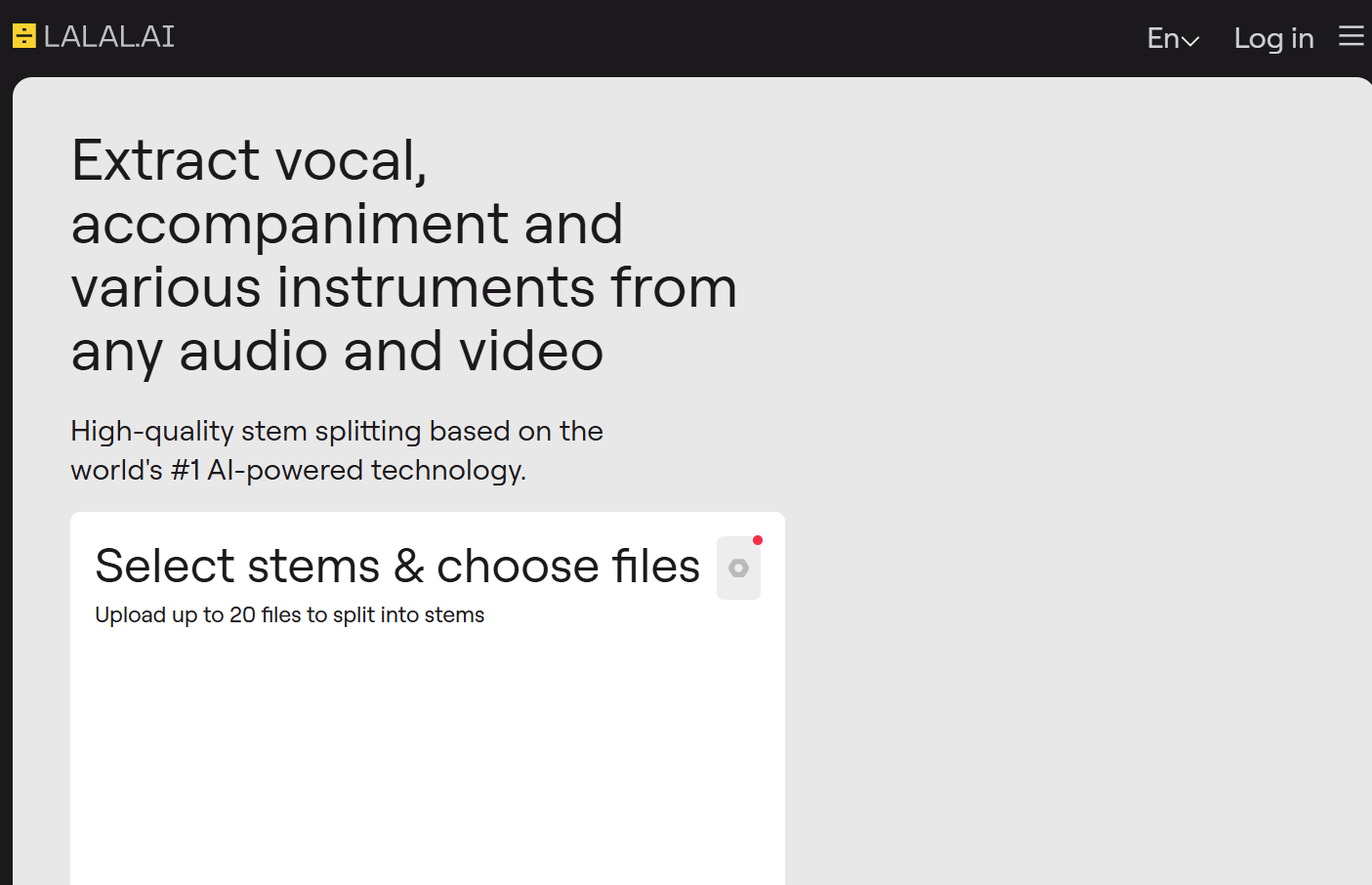Image resolution: width=1372 pixels, height=885 pixels.
Task: Open the Log in link
Action: 1273,38
